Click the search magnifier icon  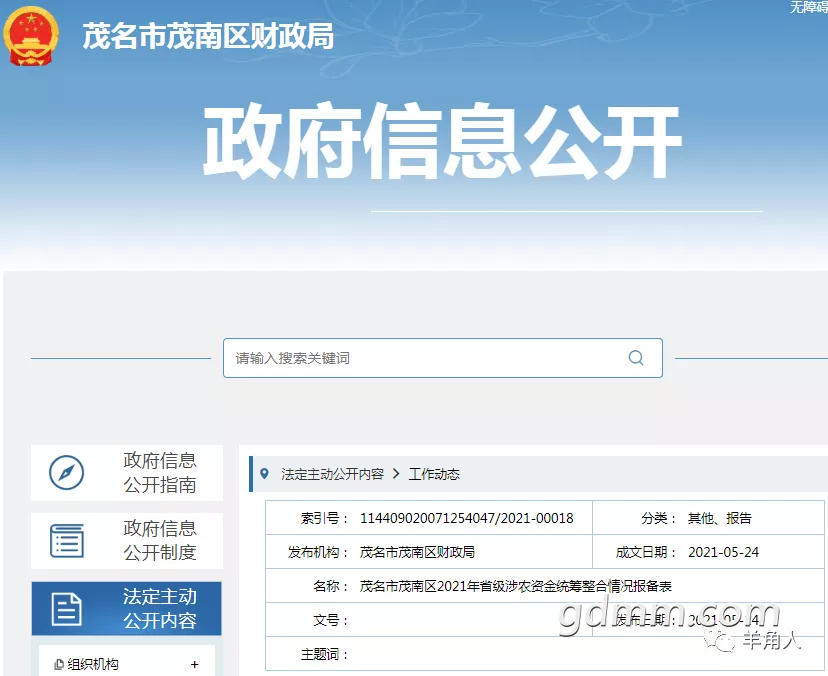coord(636,358)
